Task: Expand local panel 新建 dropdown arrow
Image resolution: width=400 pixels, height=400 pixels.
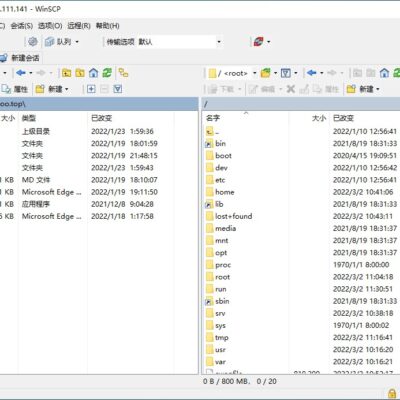Action: (67, 89)
